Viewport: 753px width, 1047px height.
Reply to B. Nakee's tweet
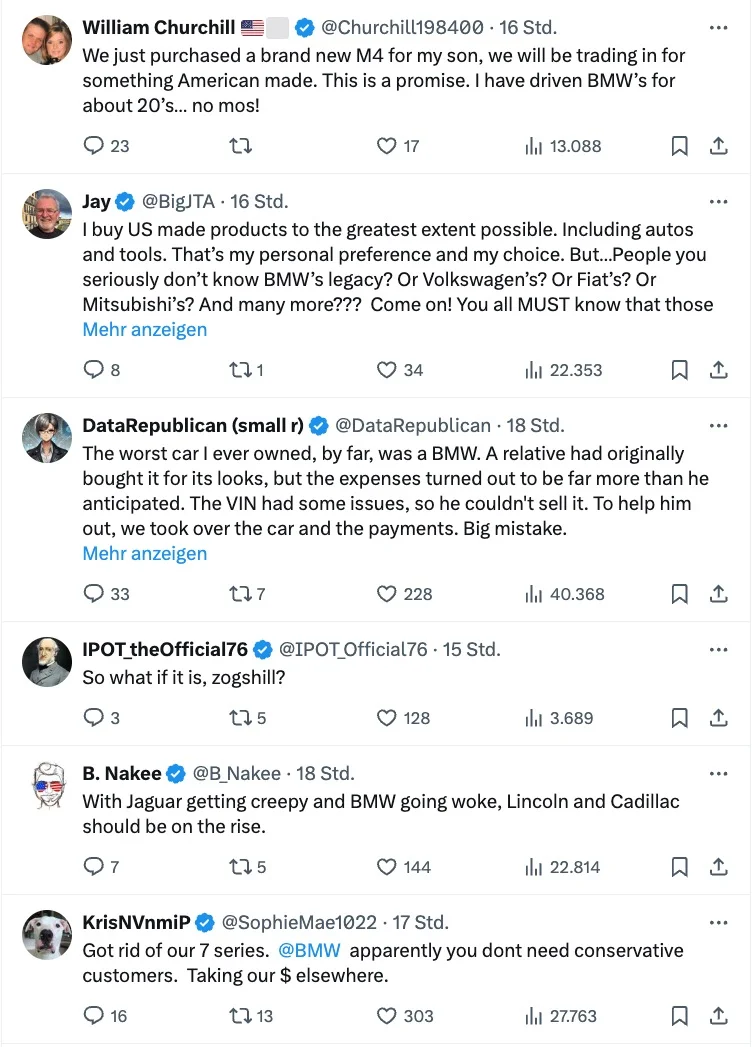pyautogui.click(x=94, y=866)
